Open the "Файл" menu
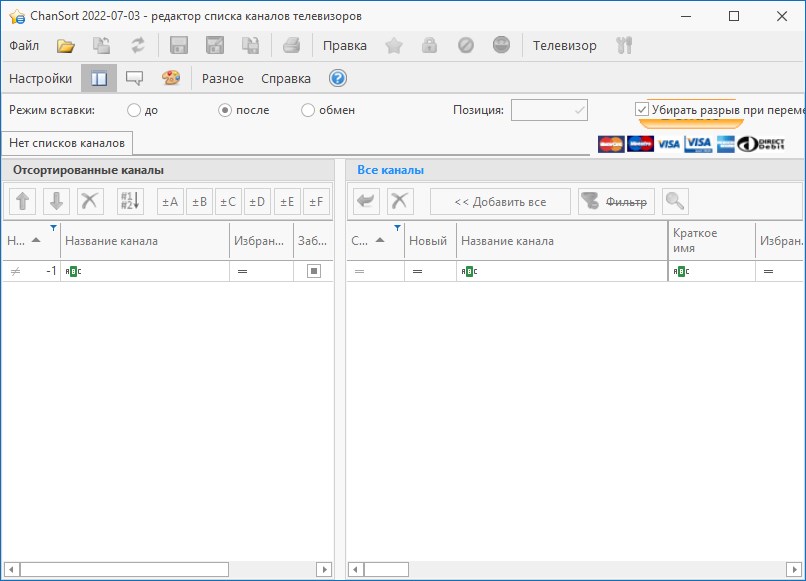This screenshot has height=581, width=806. click(x=24, y=45)
